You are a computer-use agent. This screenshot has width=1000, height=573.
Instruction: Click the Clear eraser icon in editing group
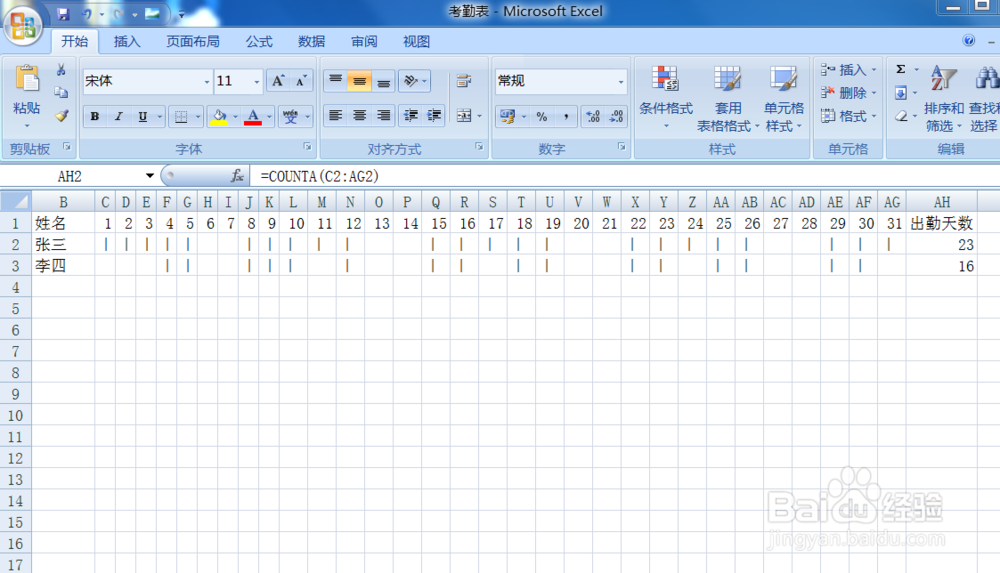tap(901, 116)
